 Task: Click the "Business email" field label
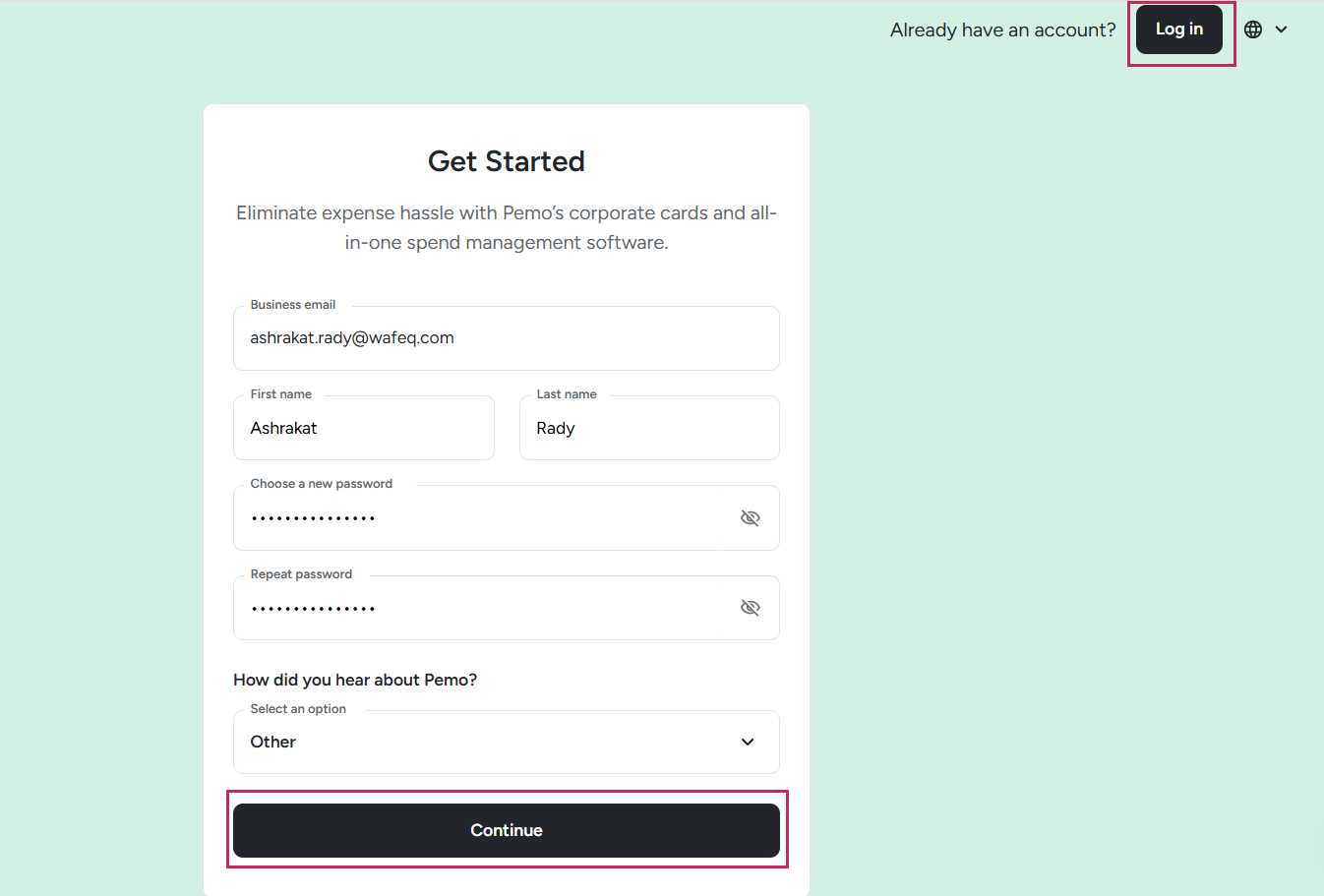[x=292, y=305]
